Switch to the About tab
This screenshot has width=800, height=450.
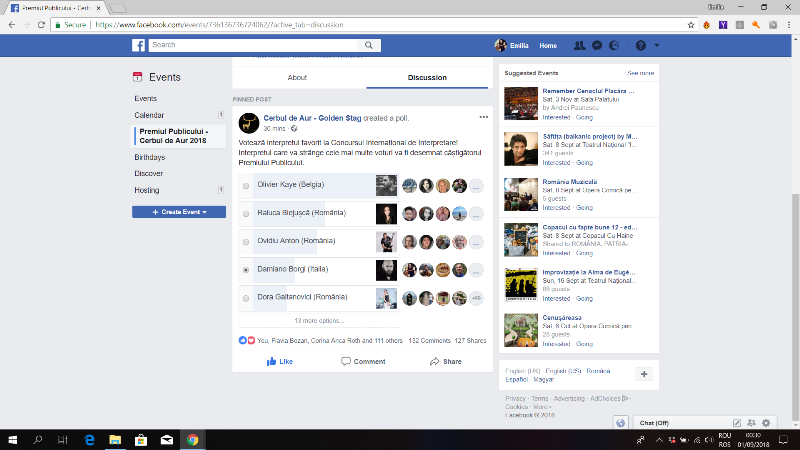click(297, 77)
